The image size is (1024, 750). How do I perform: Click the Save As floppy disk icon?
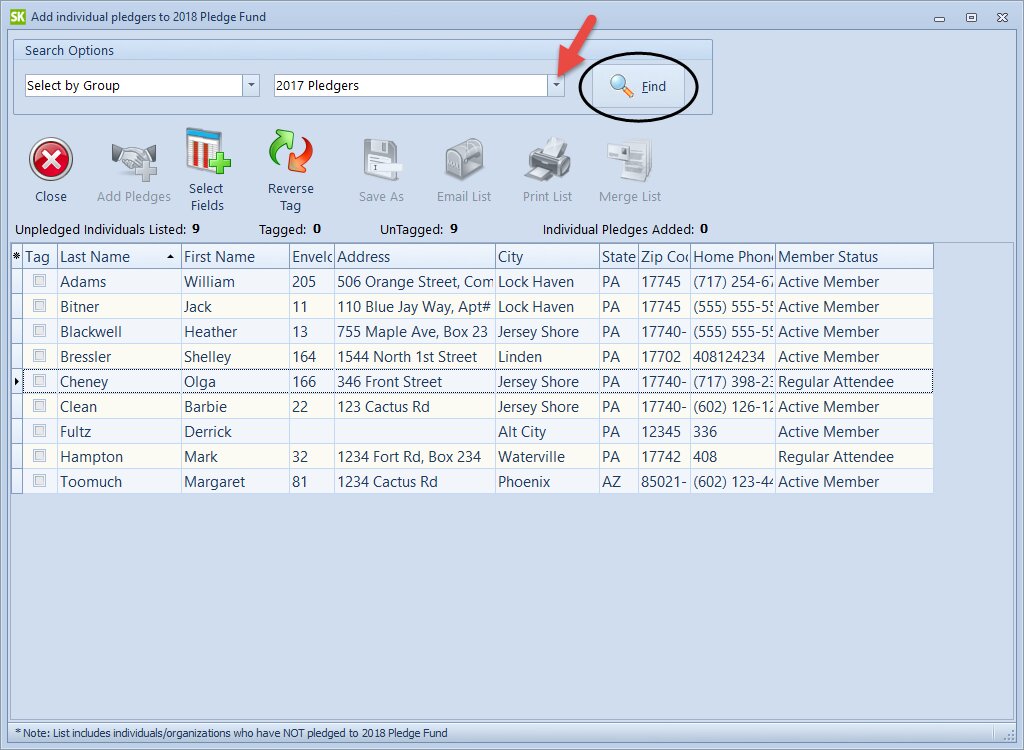381,160
